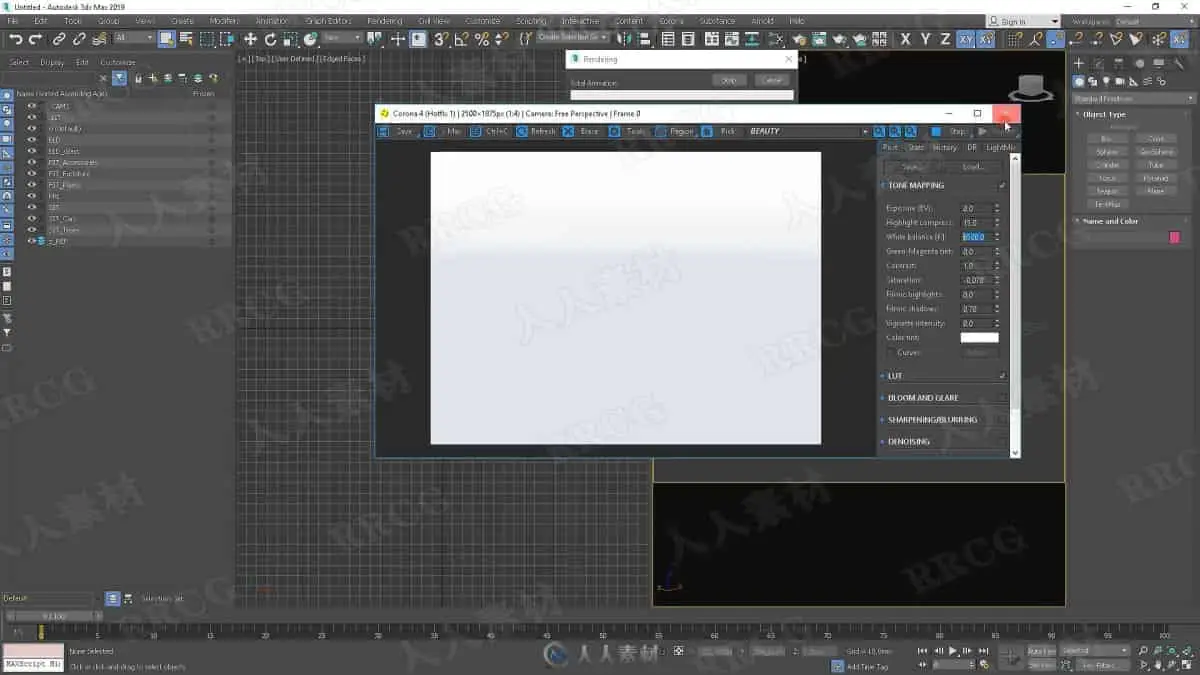This screenshot has width=1200, height=675.
Task: Activate the Select and Scale tool
Action: (x=290, y=39)
